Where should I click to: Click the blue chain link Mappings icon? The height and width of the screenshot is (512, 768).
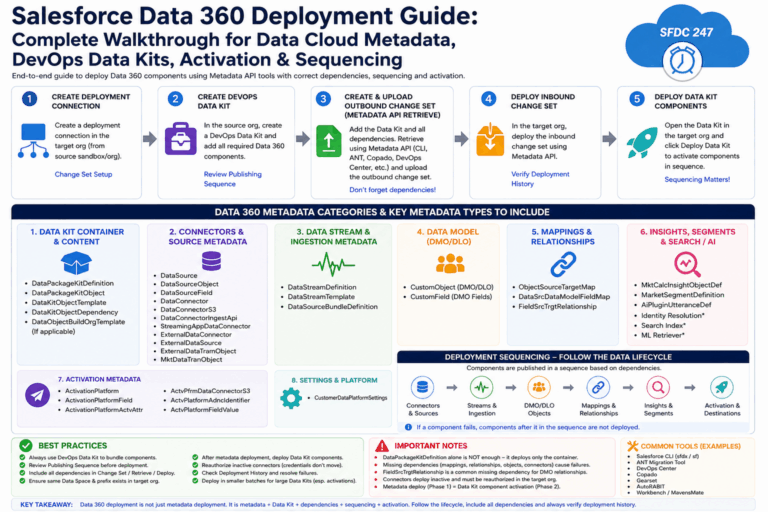coord(563,264)
